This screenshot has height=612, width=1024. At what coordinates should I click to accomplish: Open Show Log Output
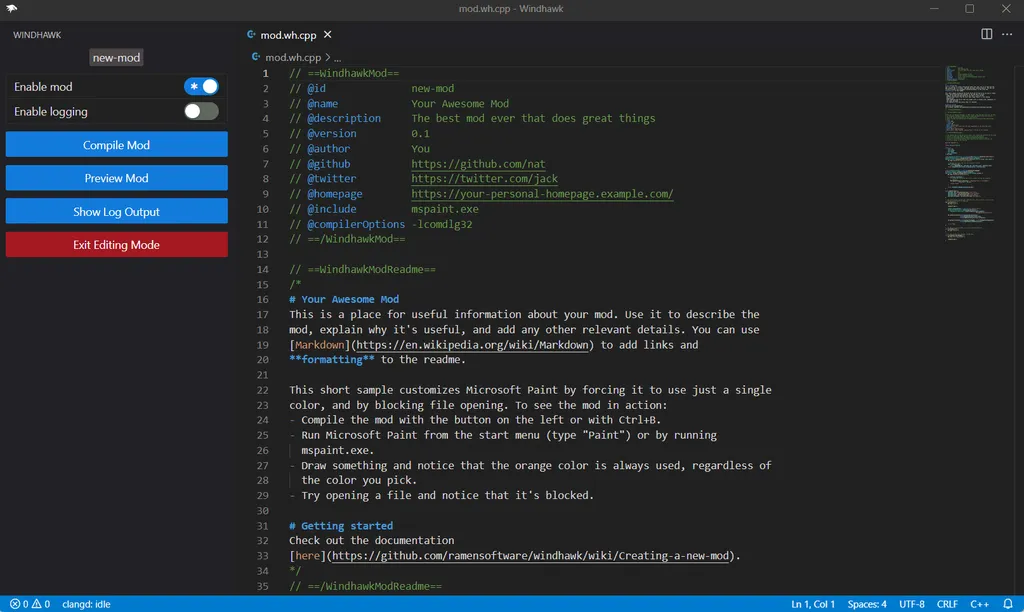pos(116,211)
